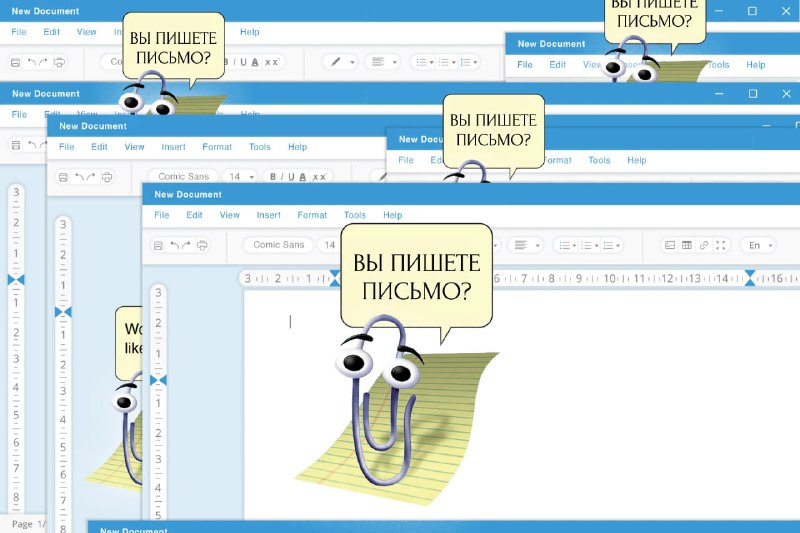
Task: Open the Tools menu in the front window
Action: click(x=355, y=215)
